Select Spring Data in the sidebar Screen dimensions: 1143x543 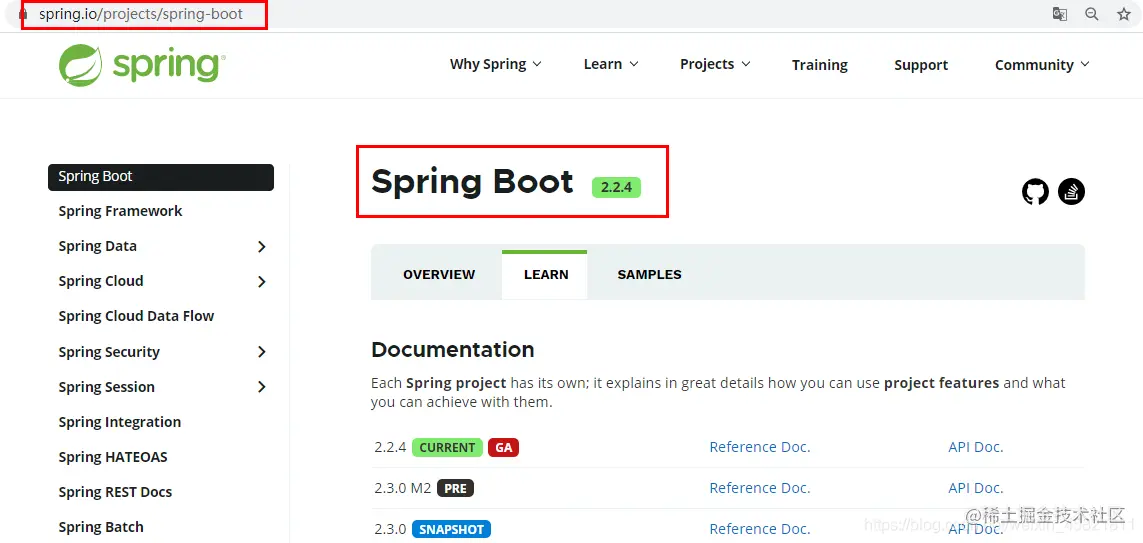tap(98, 246)
